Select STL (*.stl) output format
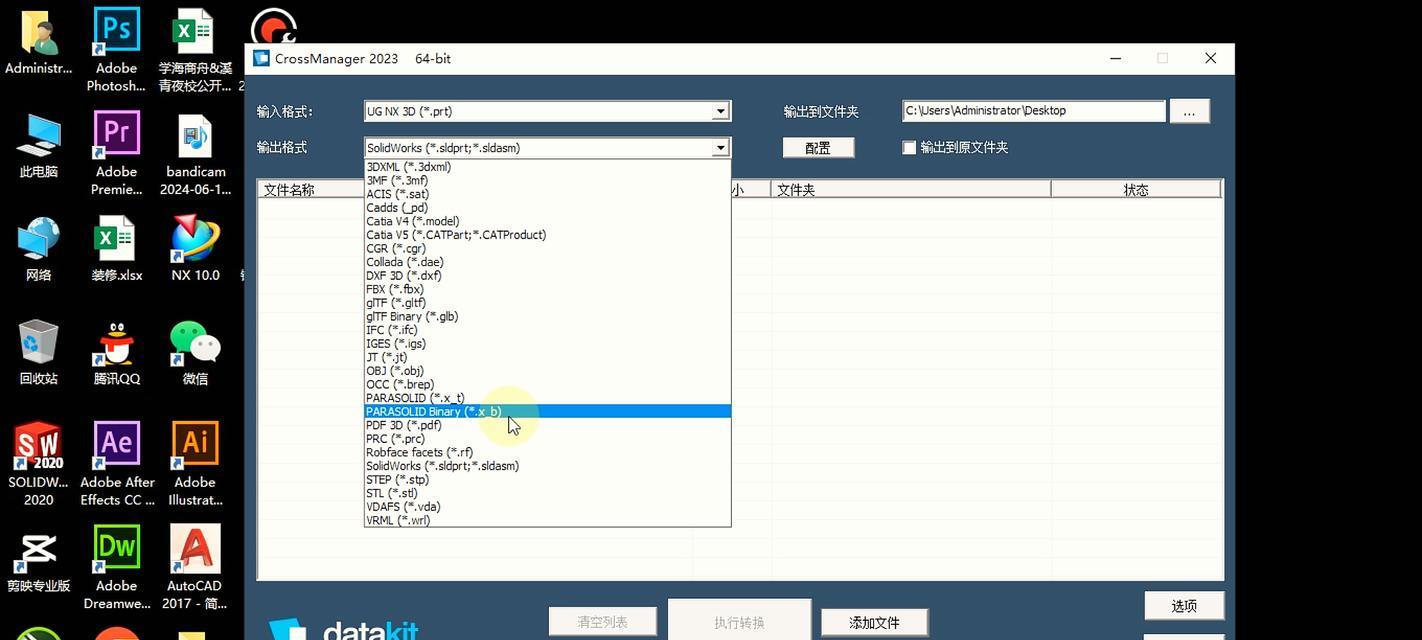1422x640 pixels. point(547,493)
